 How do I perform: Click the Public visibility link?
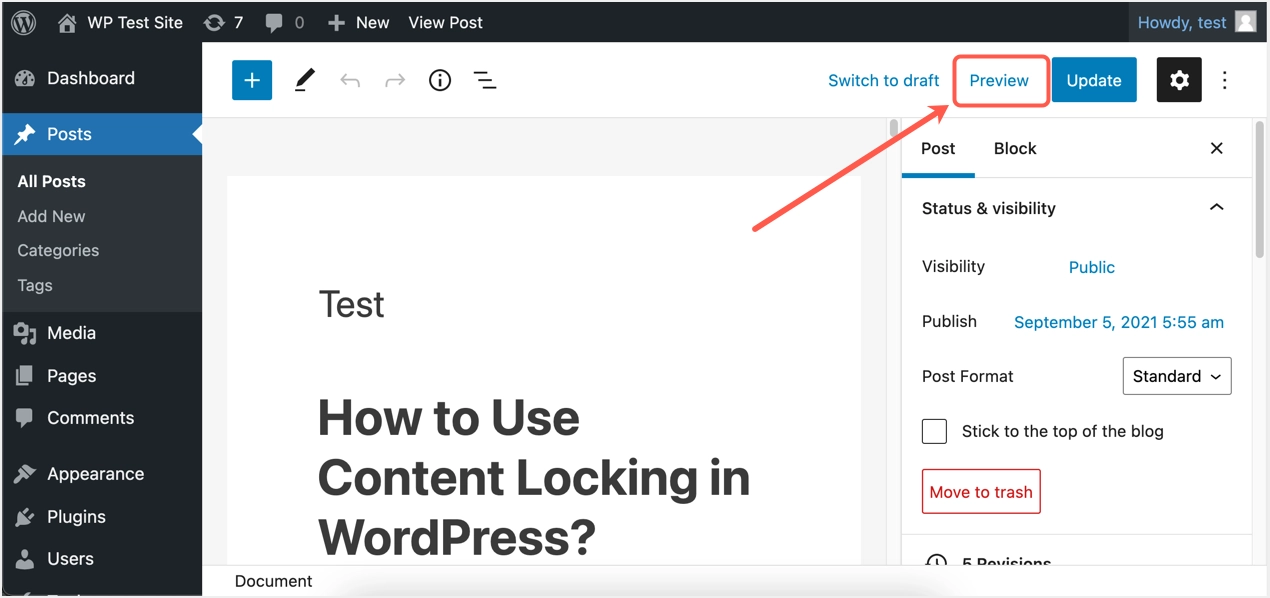click(1091, 267)
